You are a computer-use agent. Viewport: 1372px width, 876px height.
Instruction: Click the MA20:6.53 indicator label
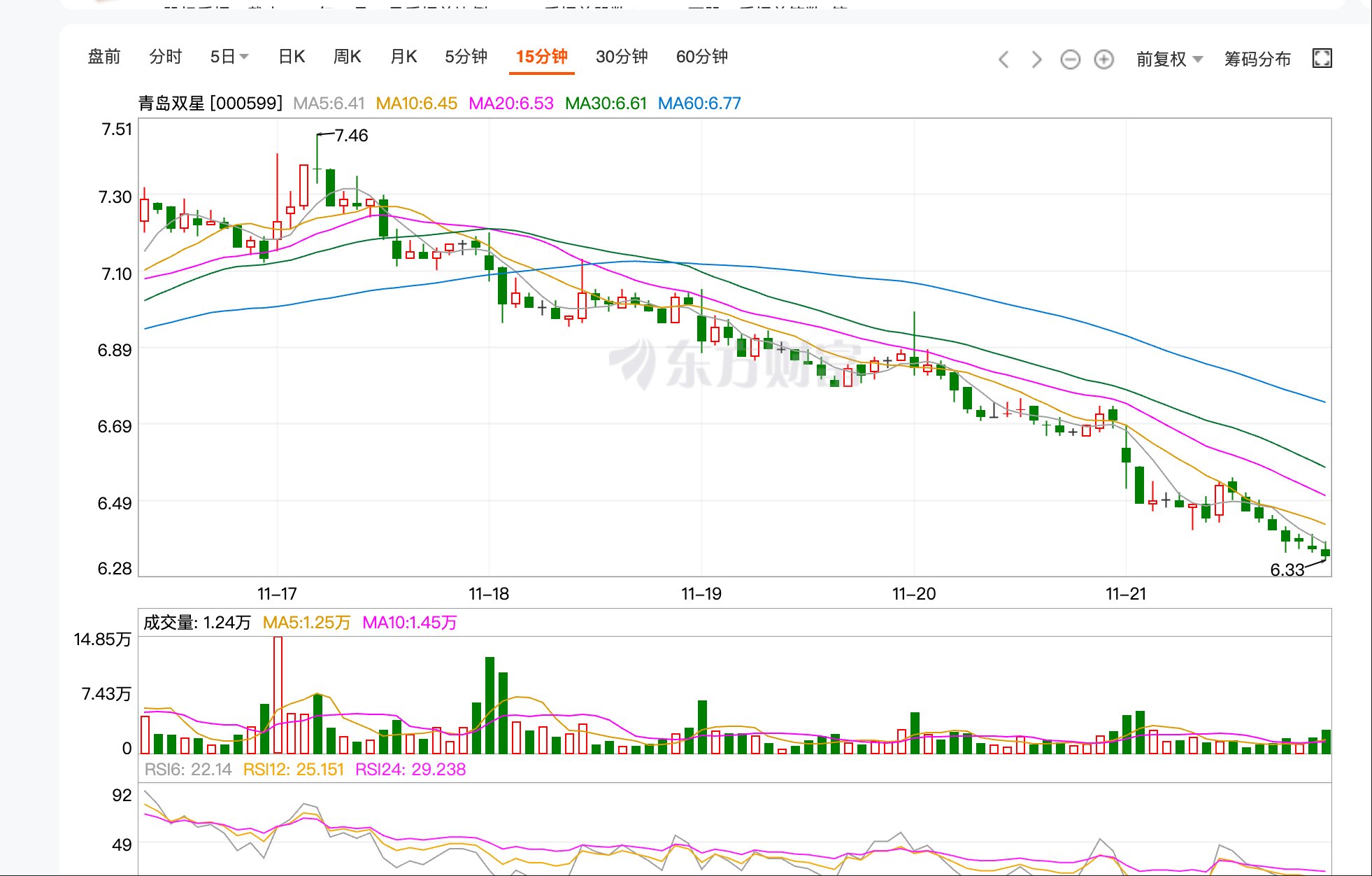click(510, 104)
